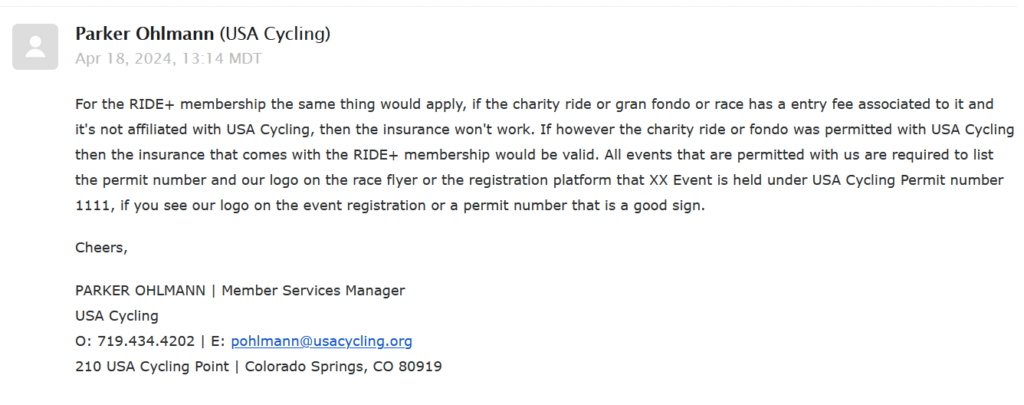
Task: Click the gray sender avatar placeholder icon
Action: (x=35, y=47)
